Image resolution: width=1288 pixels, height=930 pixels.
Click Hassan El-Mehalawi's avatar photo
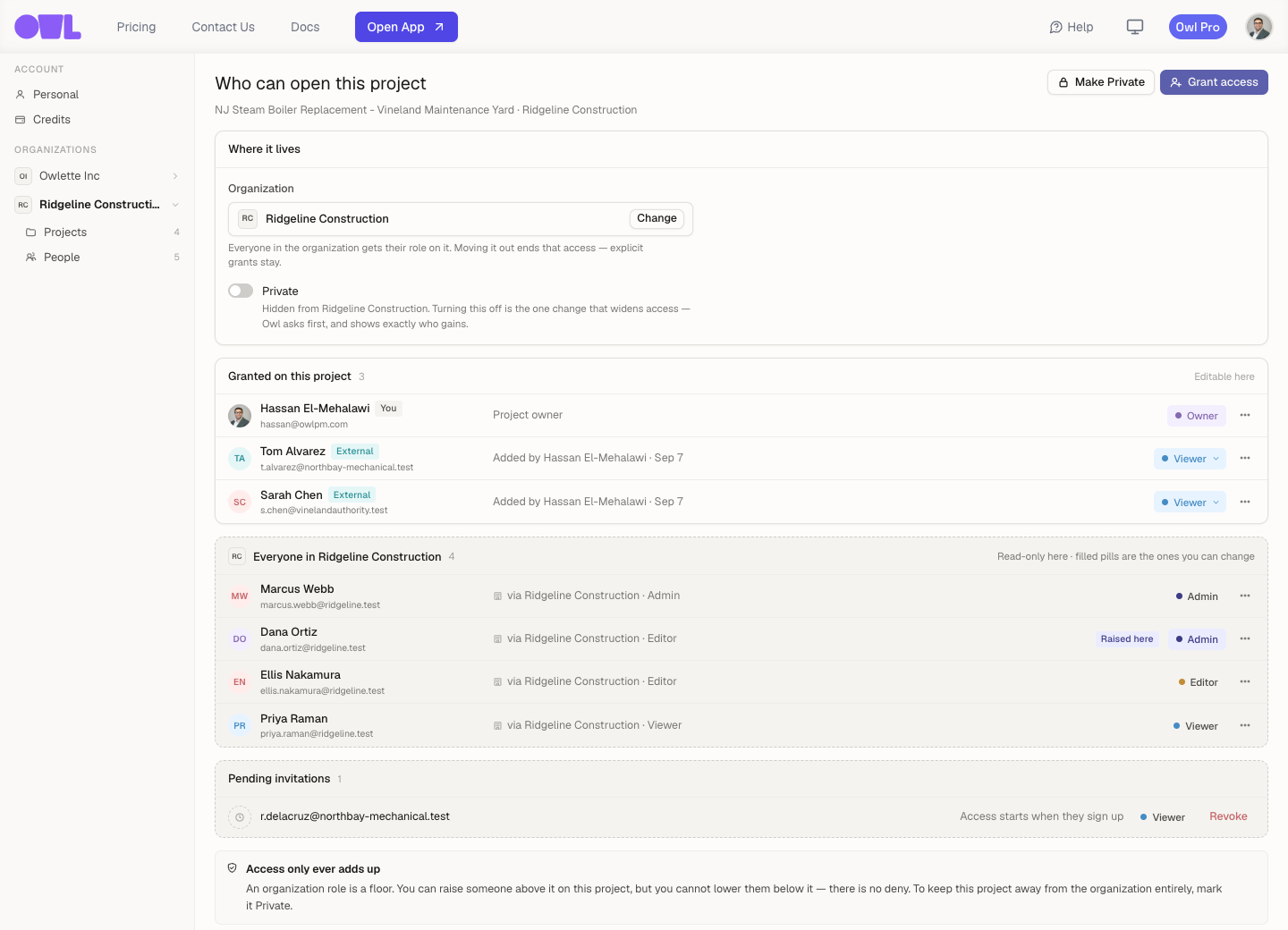(x=240, y=416)
